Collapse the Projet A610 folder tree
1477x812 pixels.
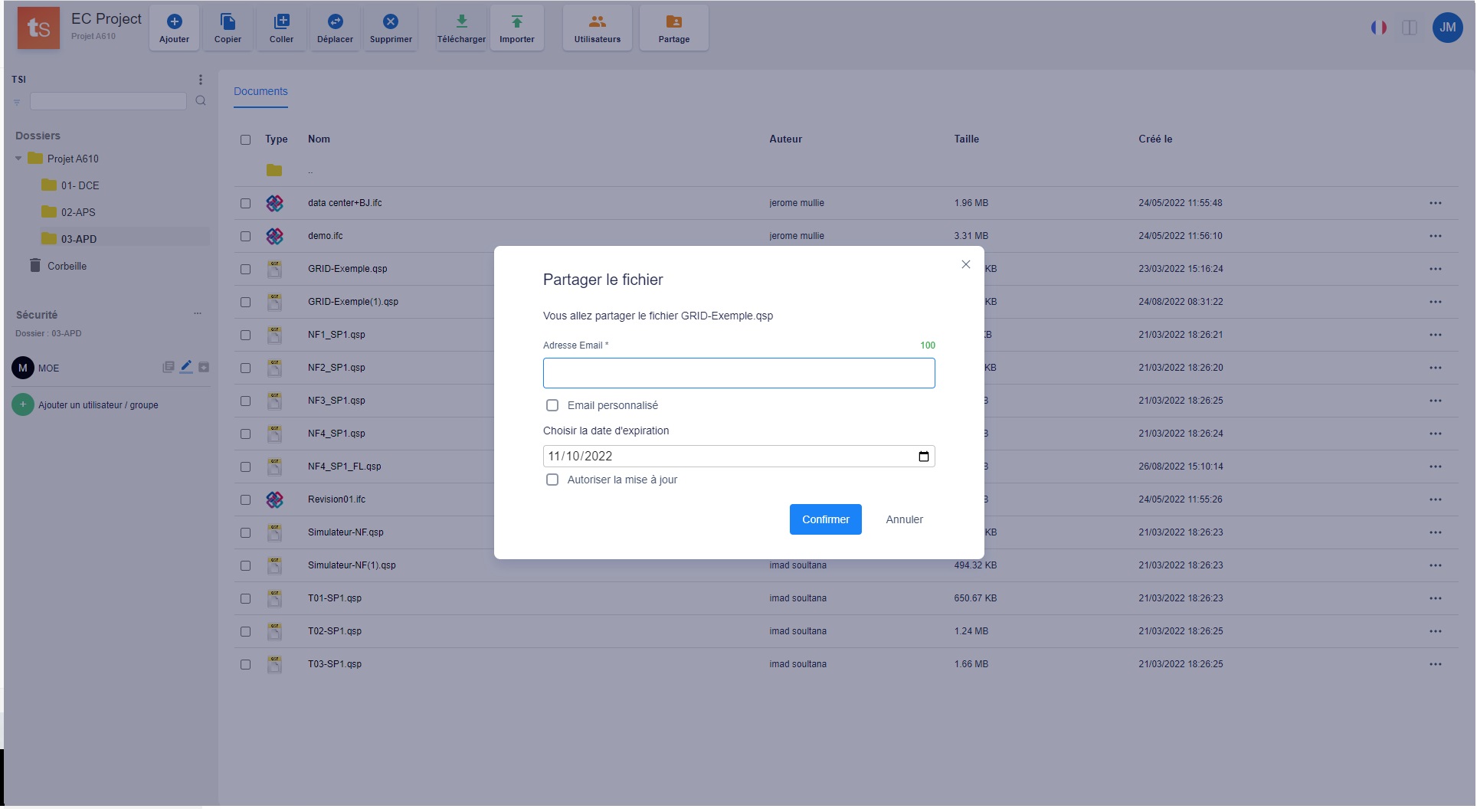(18, 159)
